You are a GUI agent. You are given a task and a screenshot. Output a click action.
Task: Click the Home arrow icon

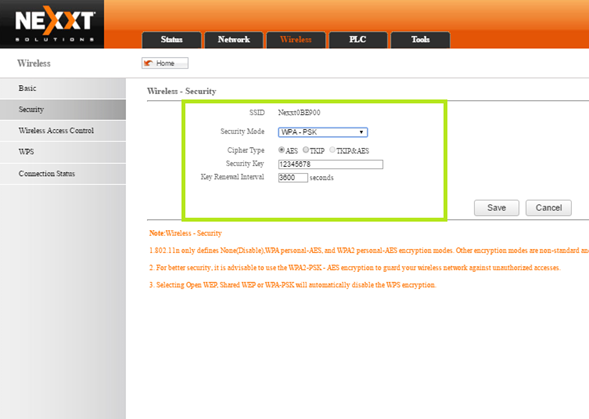pos(148,63)
